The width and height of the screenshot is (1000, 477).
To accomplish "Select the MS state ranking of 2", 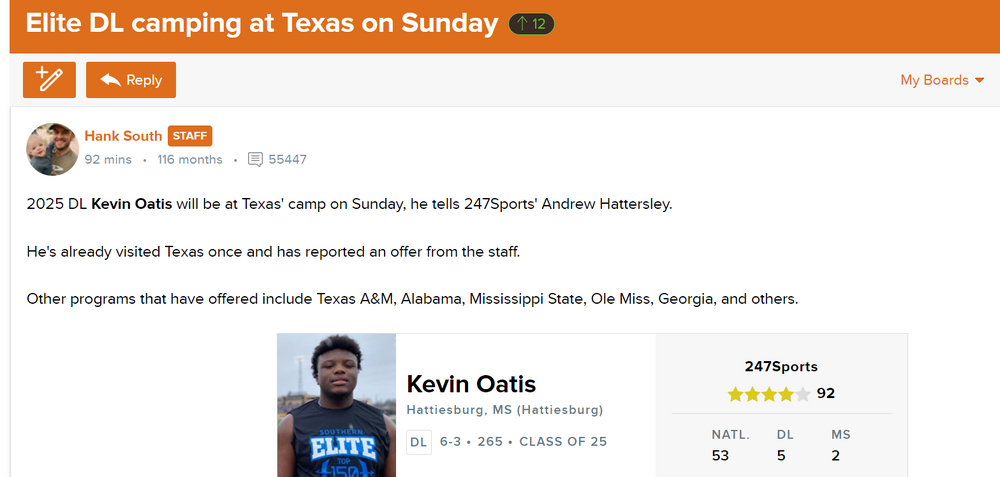I will point(835,455).
